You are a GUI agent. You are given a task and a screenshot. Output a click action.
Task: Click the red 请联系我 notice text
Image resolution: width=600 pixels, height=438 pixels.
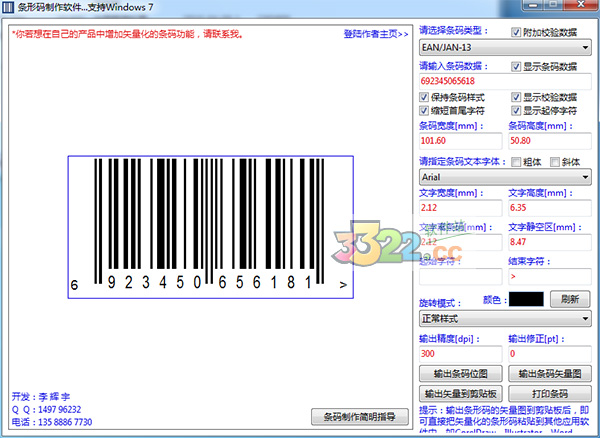point(128,34)
